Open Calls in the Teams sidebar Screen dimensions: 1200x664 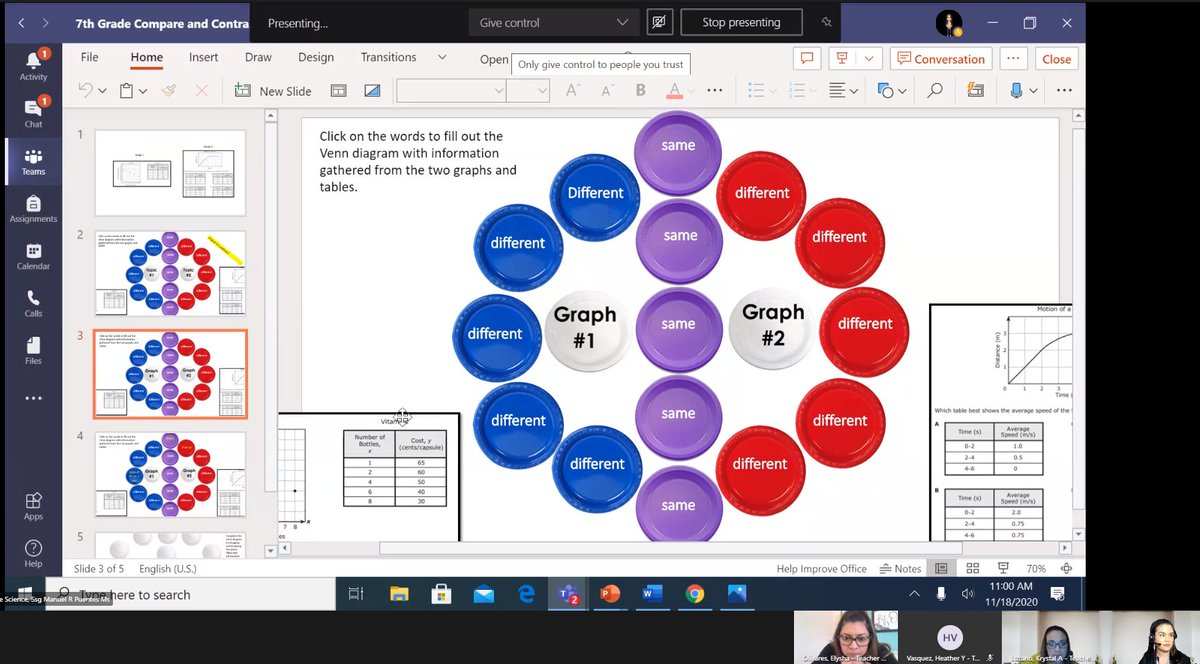click(x=33, y=303)
